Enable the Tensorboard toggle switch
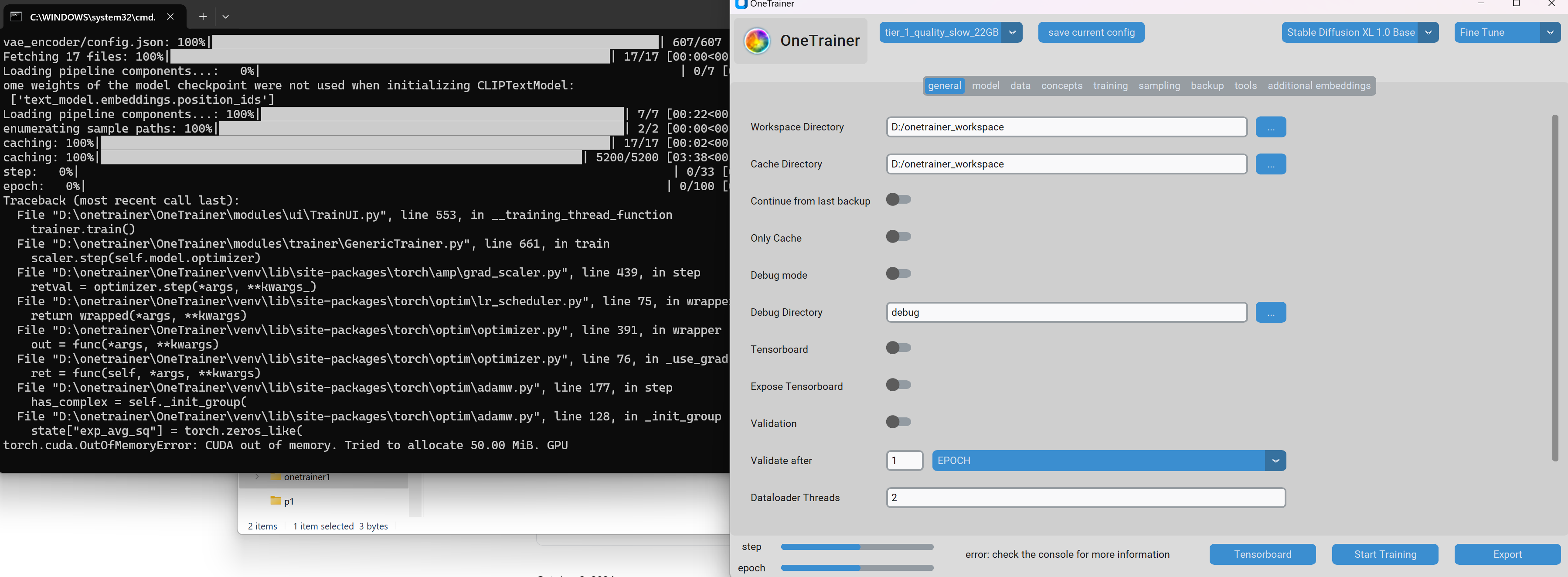Viewport: 1568px width, 577px height. point(898,348)
